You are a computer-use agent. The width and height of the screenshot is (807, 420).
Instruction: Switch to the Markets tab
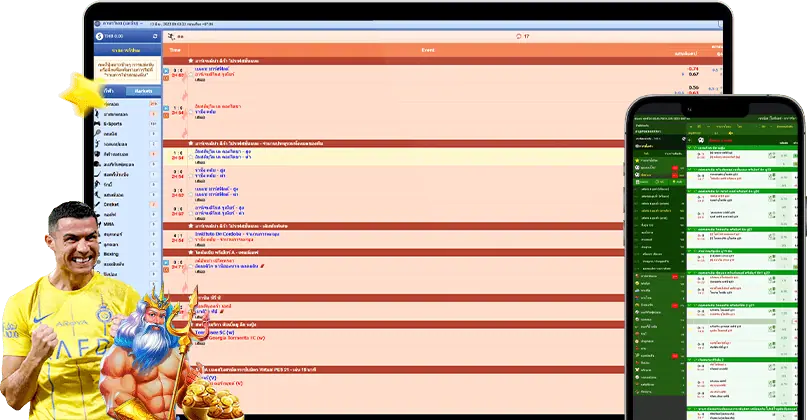click(143, 91)
